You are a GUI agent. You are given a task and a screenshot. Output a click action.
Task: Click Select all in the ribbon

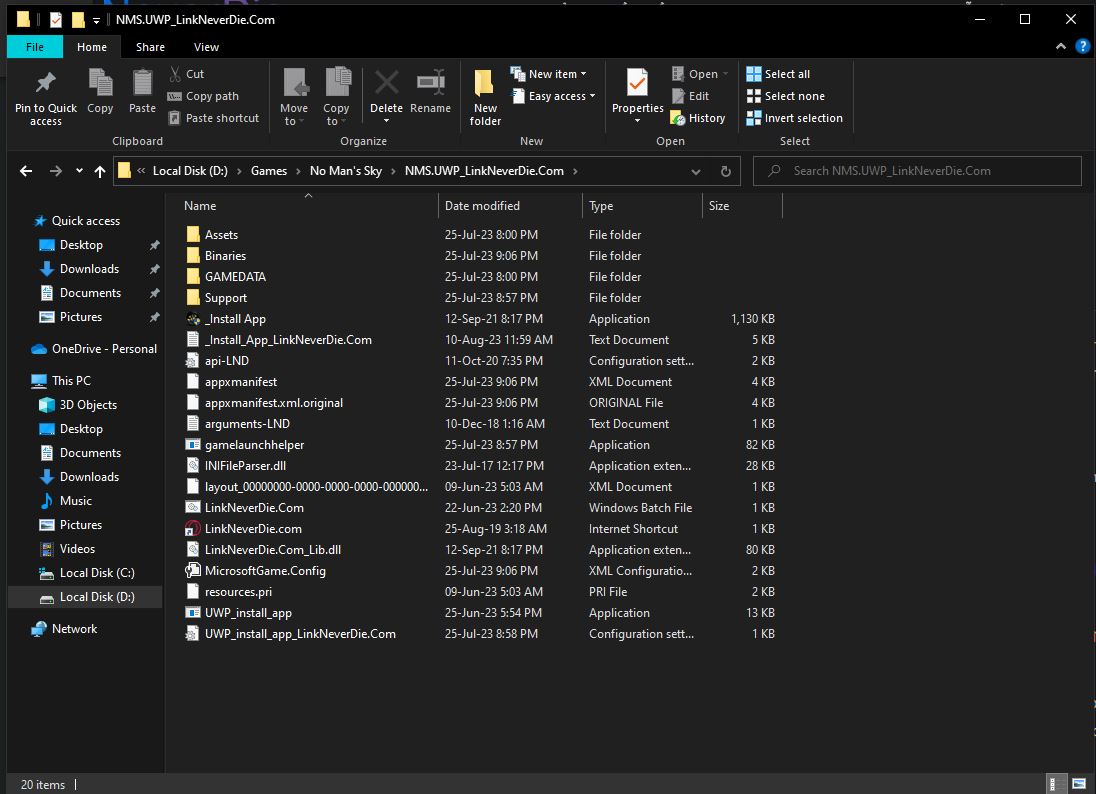779,74
